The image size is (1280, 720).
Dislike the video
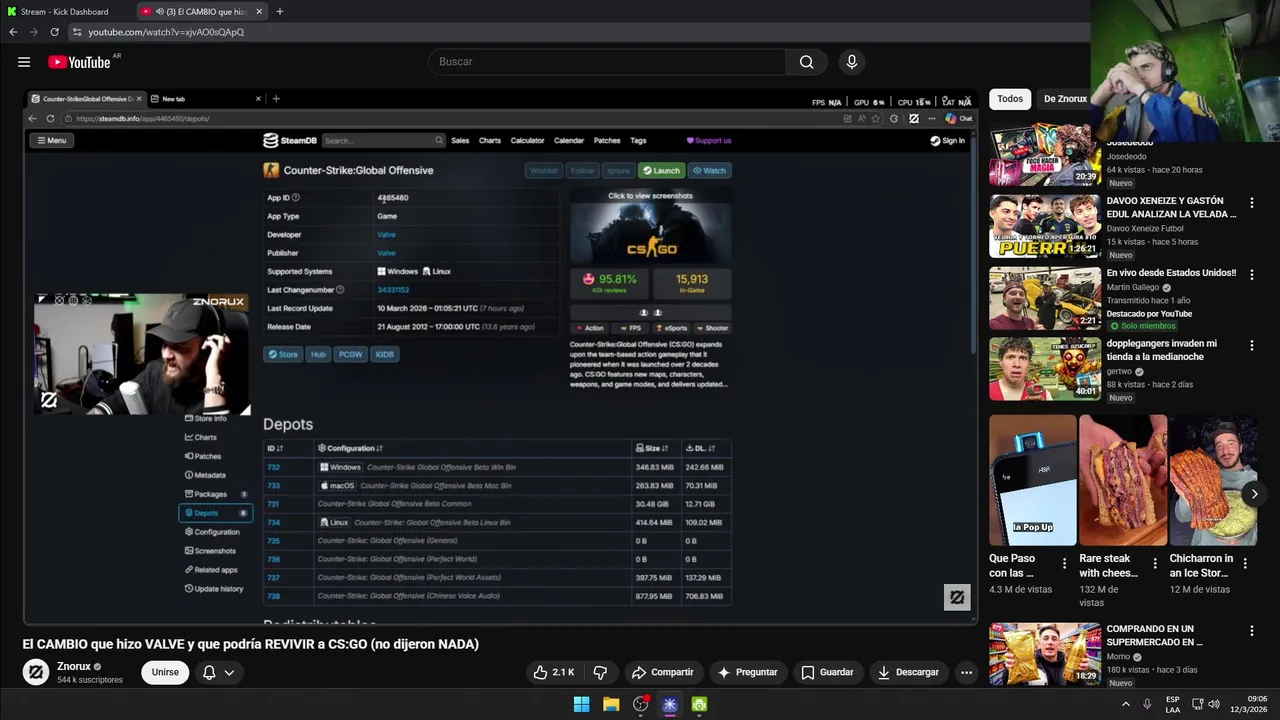(600, 672)
